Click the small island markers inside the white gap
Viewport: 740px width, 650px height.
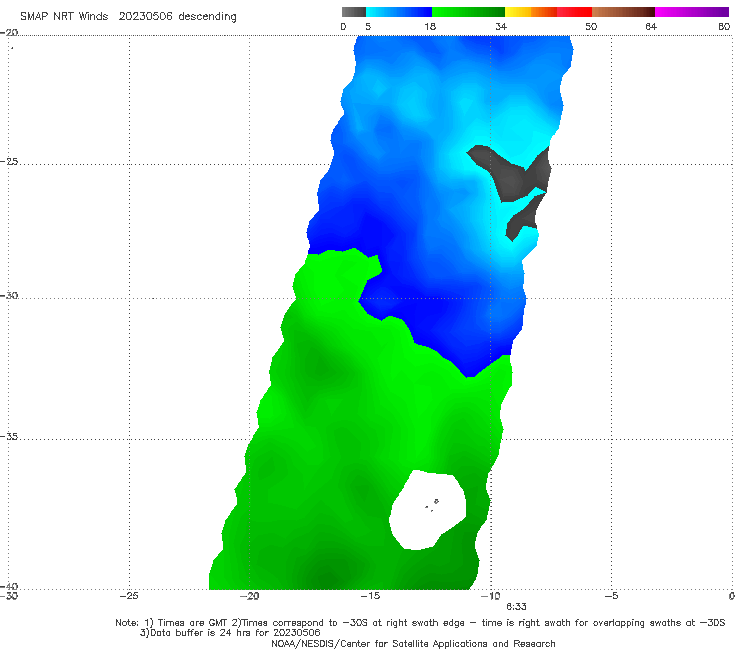coord(432,506)
